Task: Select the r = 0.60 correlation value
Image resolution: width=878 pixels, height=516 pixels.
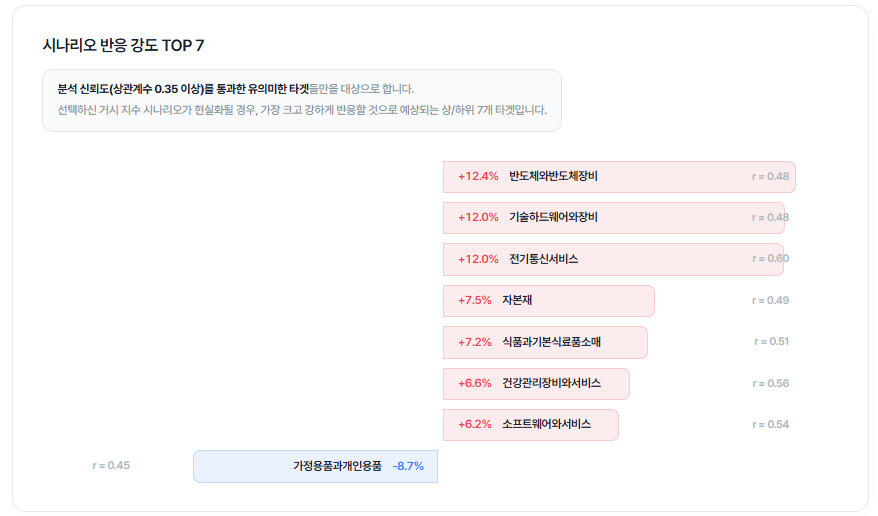Action: coord(770,259)
